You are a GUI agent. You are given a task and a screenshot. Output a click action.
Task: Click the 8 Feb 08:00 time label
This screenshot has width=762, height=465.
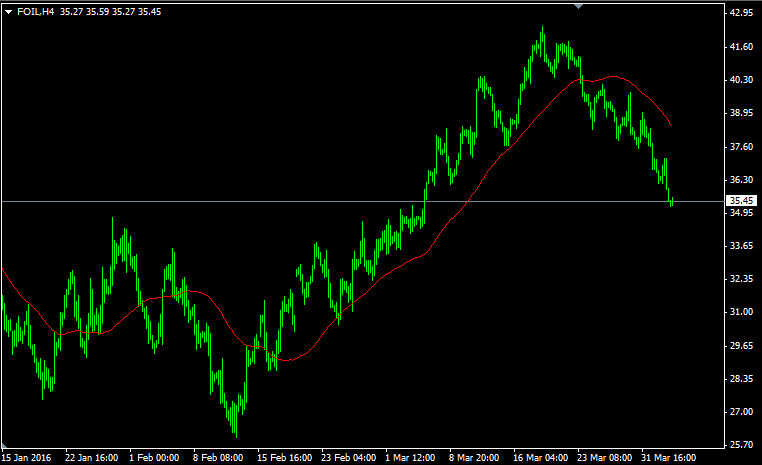tap(218, 458)
